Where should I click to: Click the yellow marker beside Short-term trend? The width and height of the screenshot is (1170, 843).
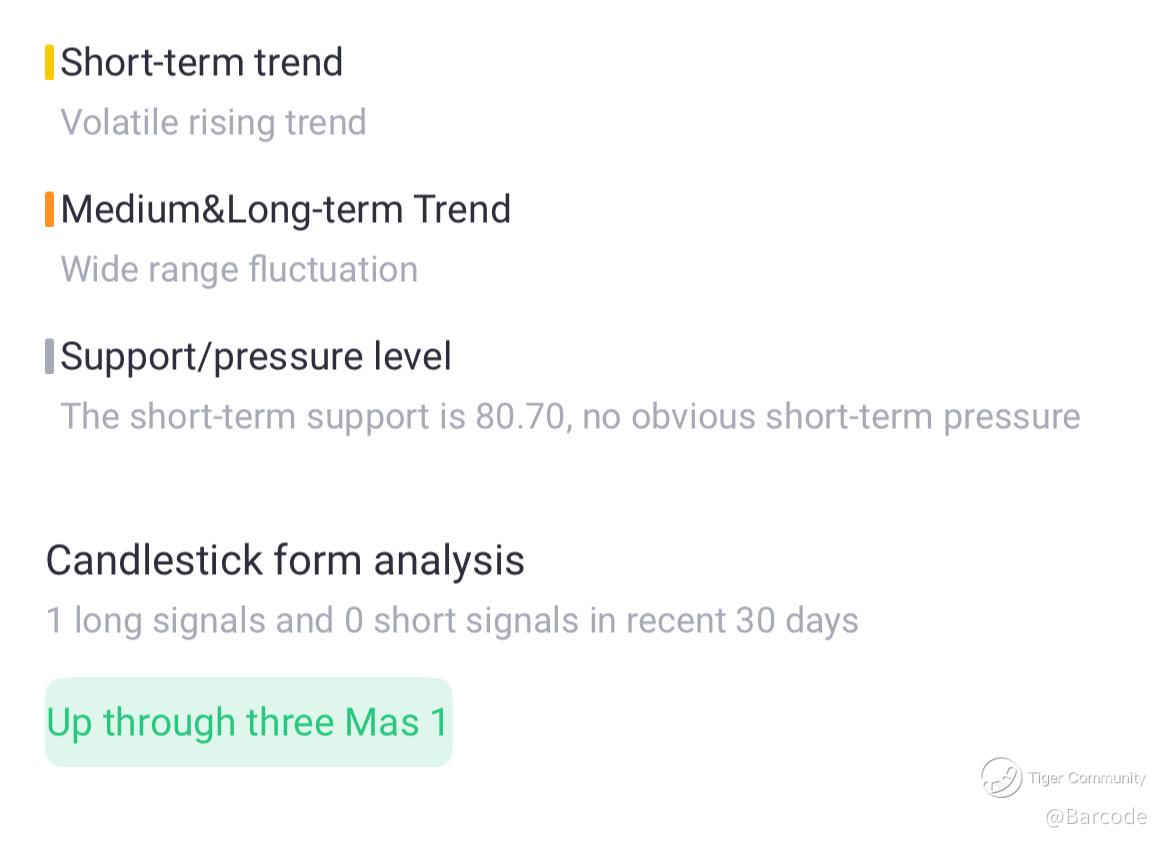pos(49,63)
